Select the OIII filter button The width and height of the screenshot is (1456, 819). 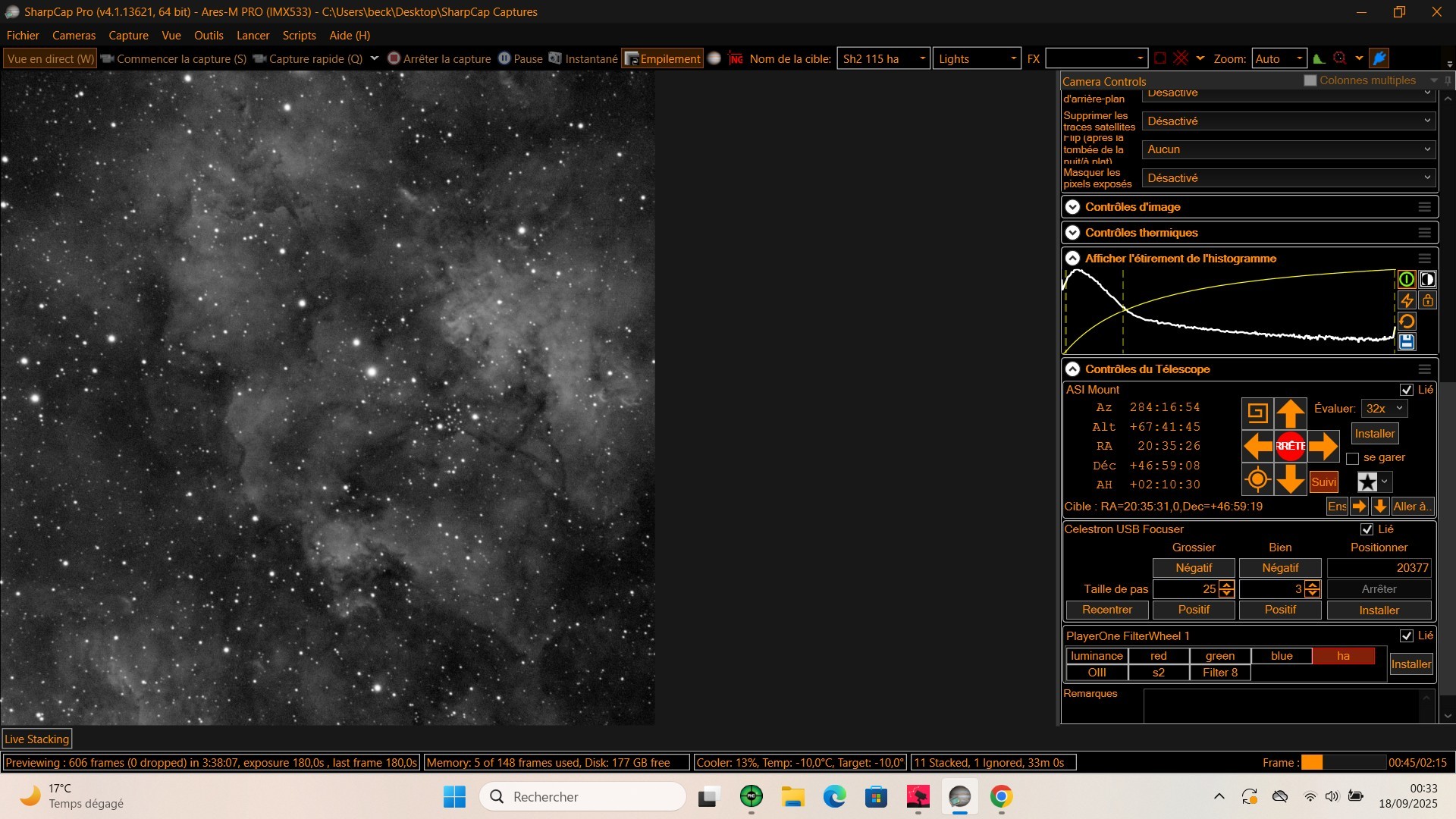[x=1097, y=673]
